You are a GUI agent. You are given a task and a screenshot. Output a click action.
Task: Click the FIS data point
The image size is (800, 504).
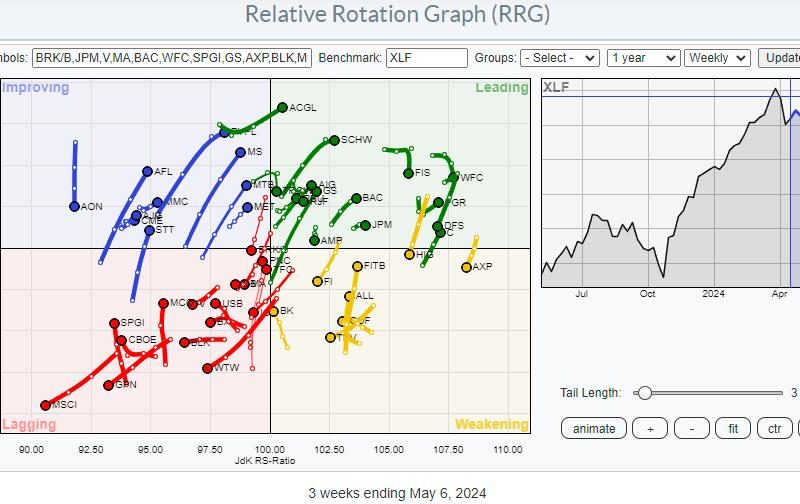408,173
